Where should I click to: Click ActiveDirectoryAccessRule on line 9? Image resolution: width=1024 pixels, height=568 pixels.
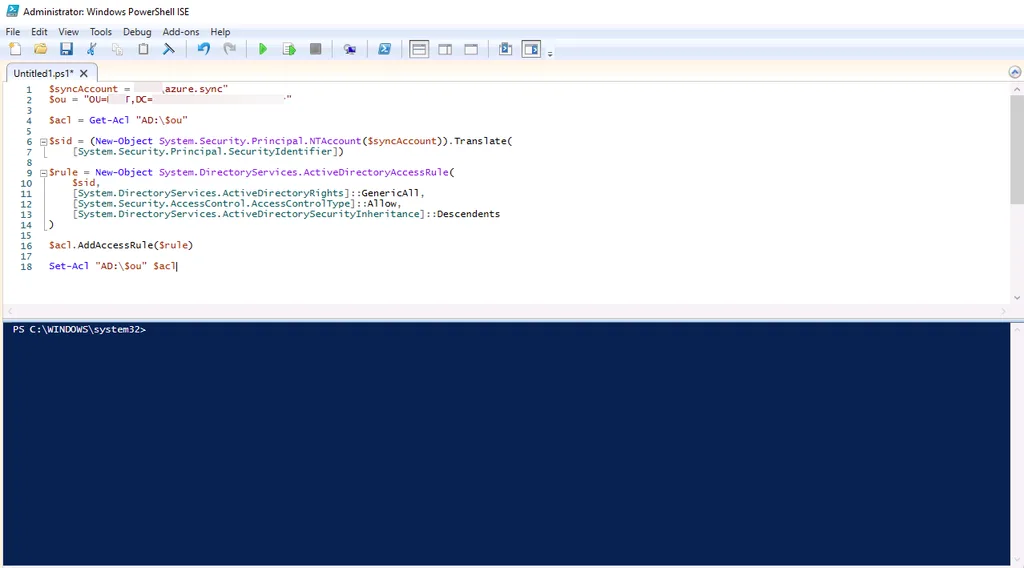(x=376, y=172)
